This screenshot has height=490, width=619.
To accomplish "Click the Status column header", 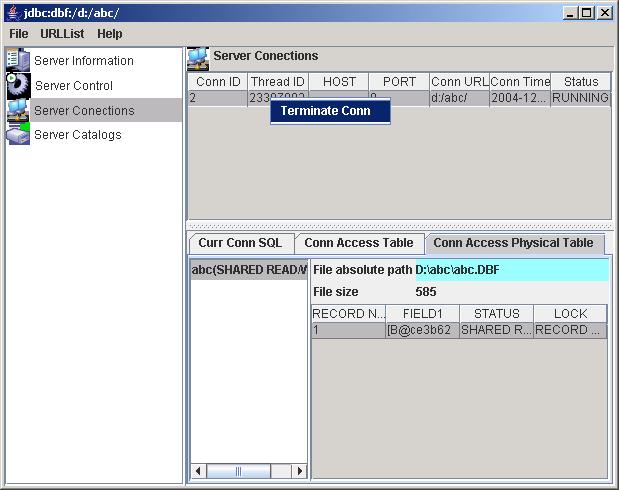I will [x=580, y=82].
